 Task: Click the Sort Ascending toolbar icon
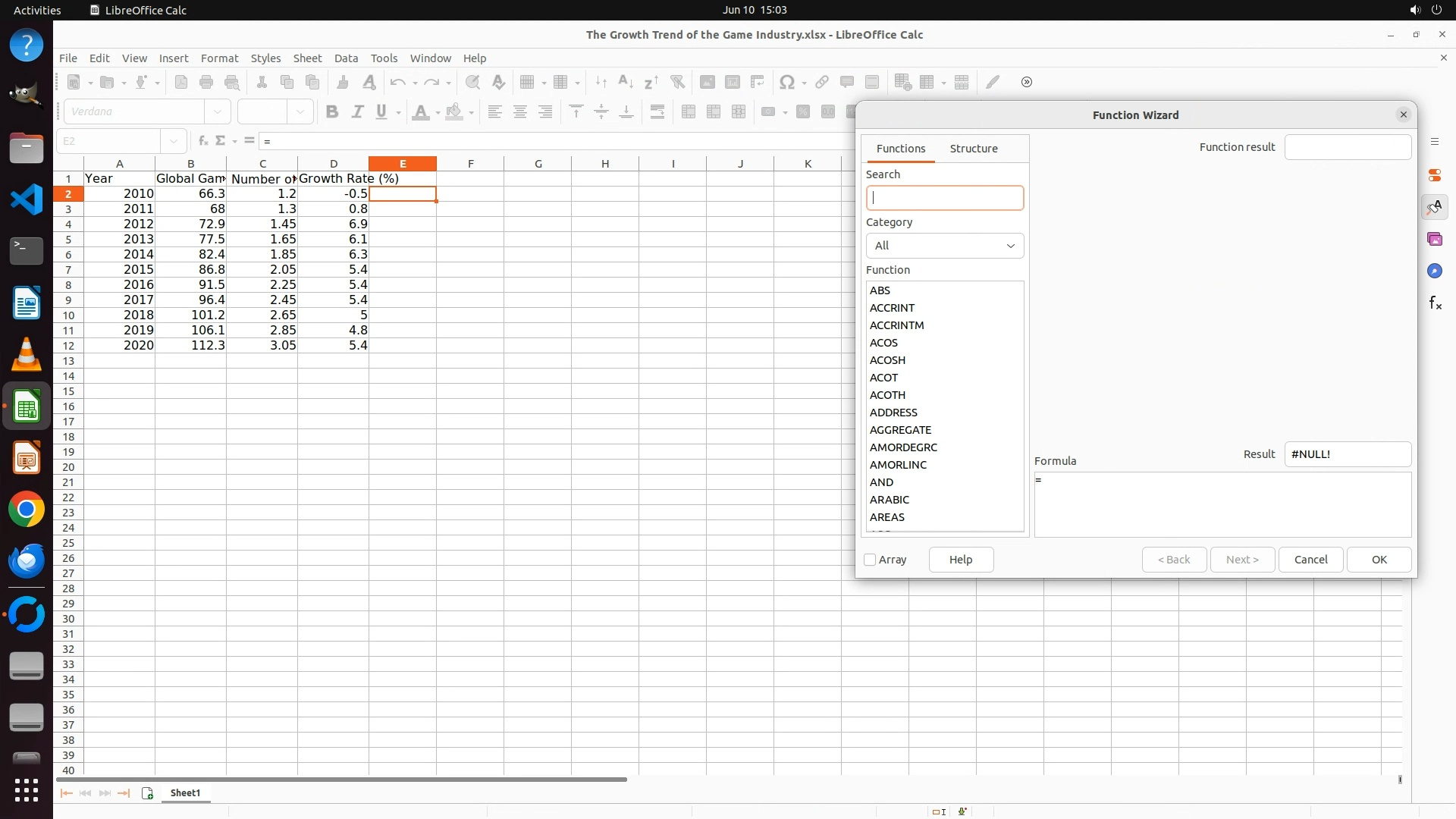626,82
